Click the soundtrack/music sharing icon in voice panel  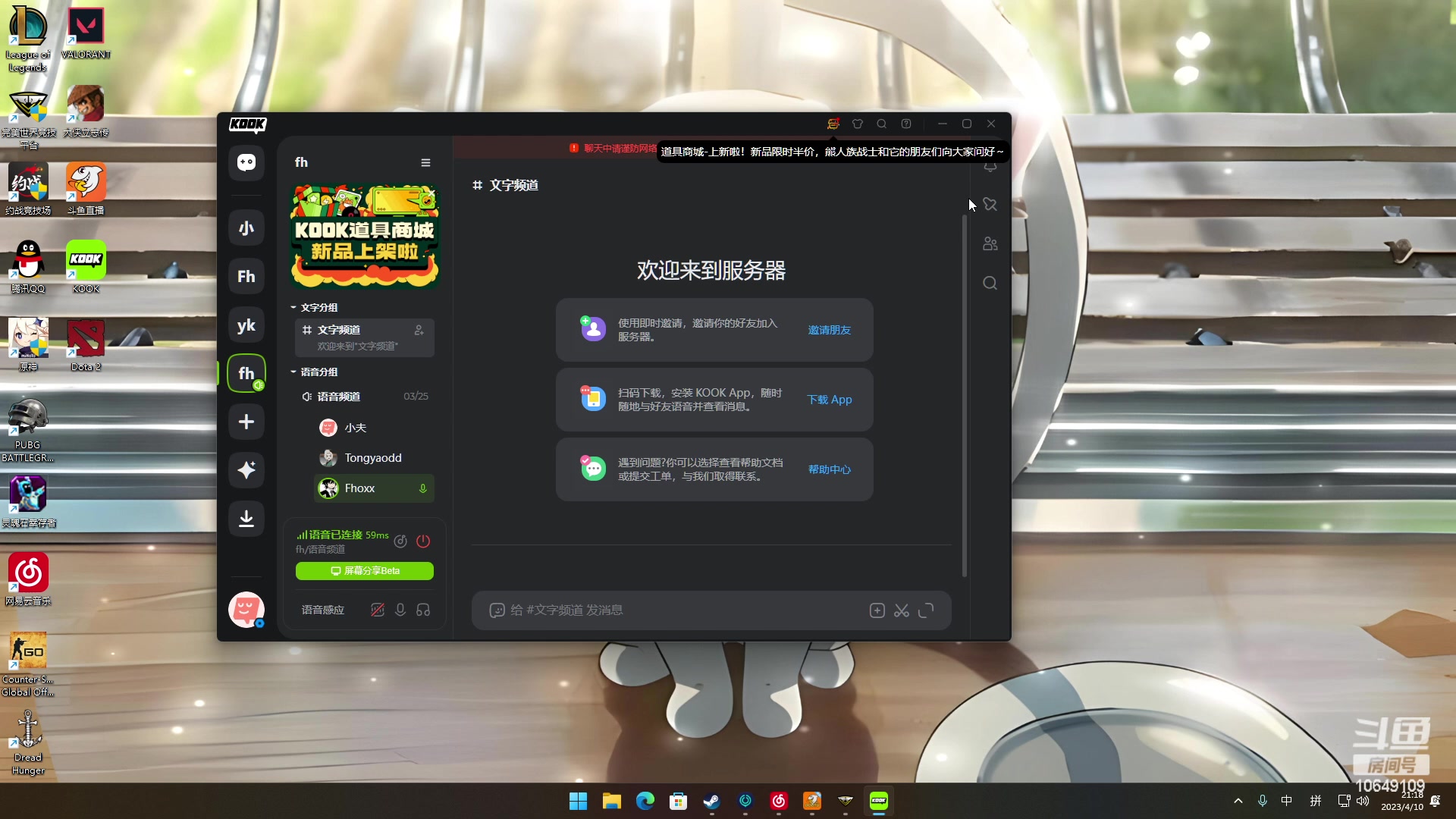(x=401, y=541)
